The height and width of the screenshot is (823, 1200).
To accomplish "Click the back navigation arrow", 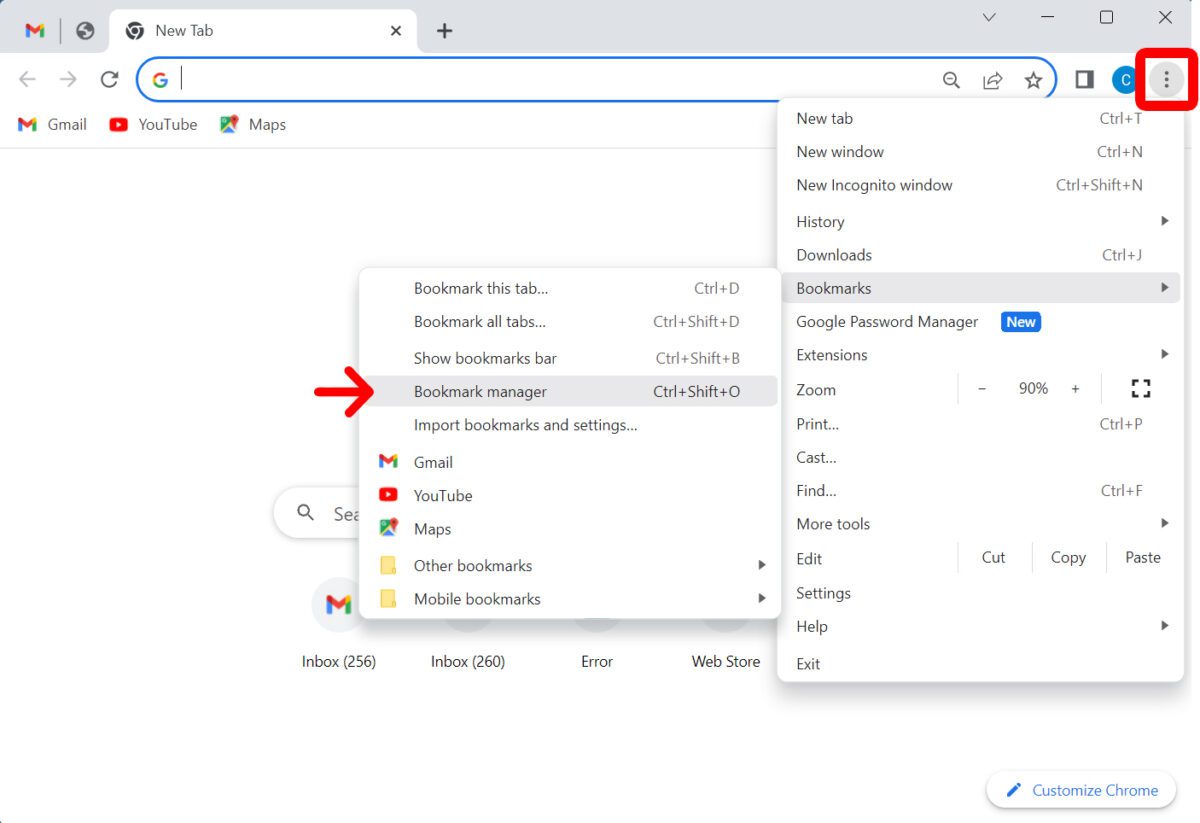I will pos(27,79).
